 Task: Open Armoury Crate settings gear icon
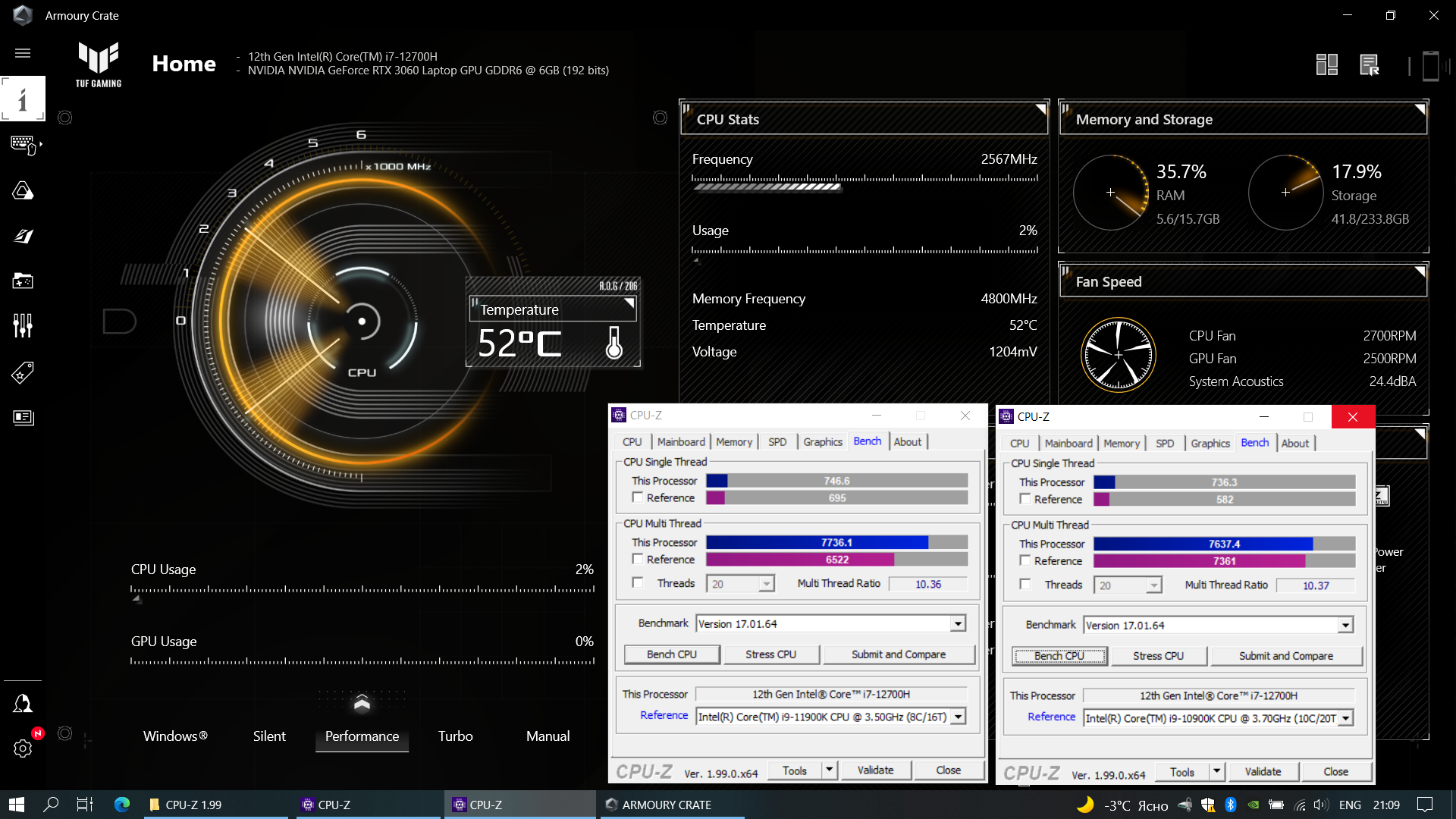pyautogui.click(x=23, y=748)
